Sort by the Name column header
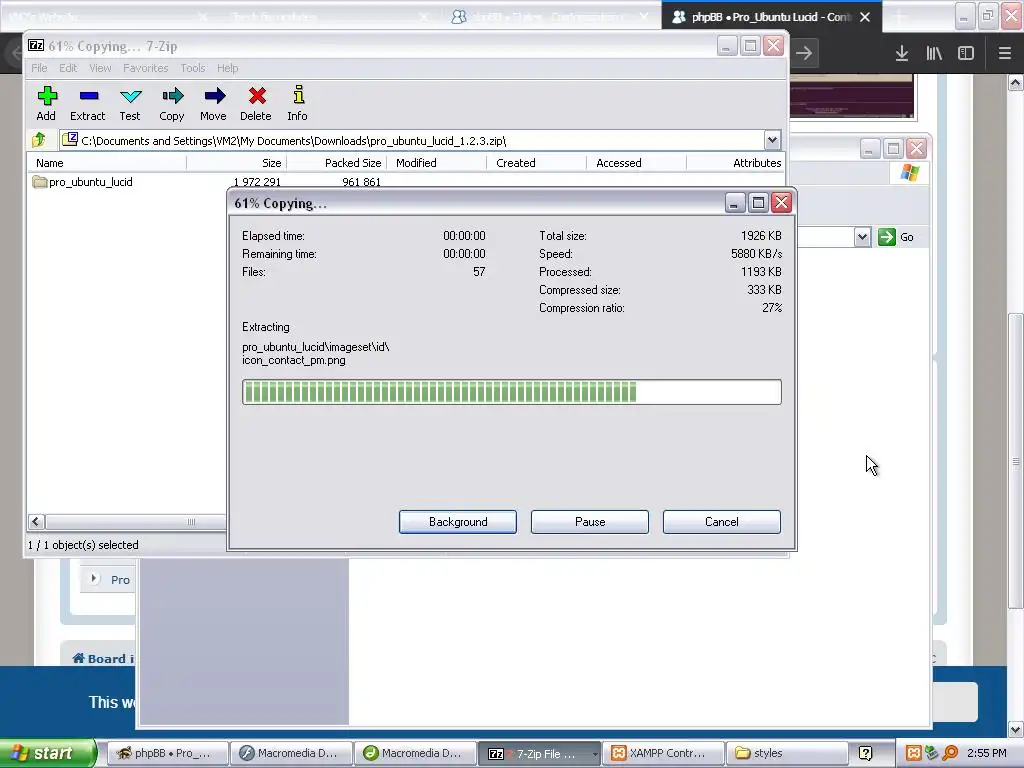The width and height of the screenshot is (1024, 768). 106,163
